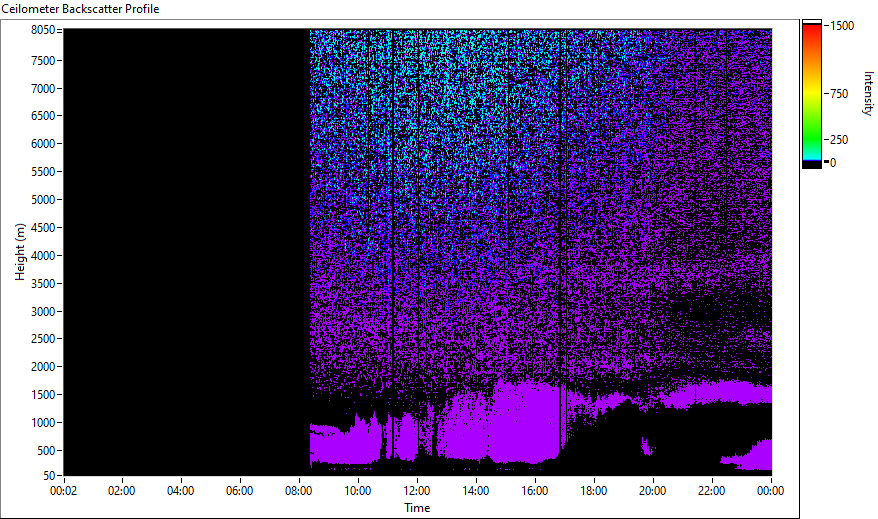Click the 7500 height axis value
This screenshot has width=878, height=519.
(43, 60)
